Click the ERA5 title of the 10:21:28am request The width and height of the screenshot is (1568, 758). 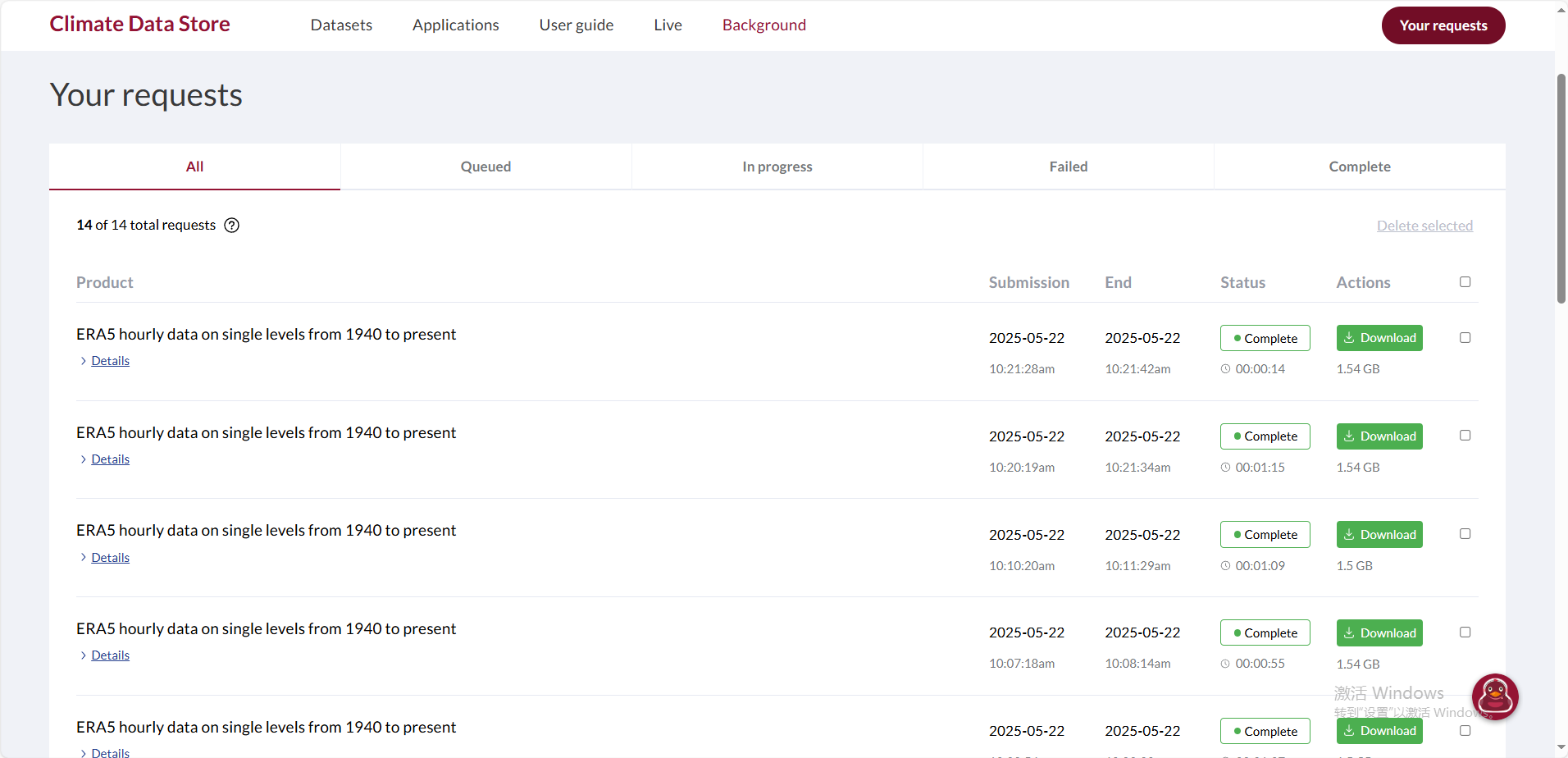[x=266, y=335]
